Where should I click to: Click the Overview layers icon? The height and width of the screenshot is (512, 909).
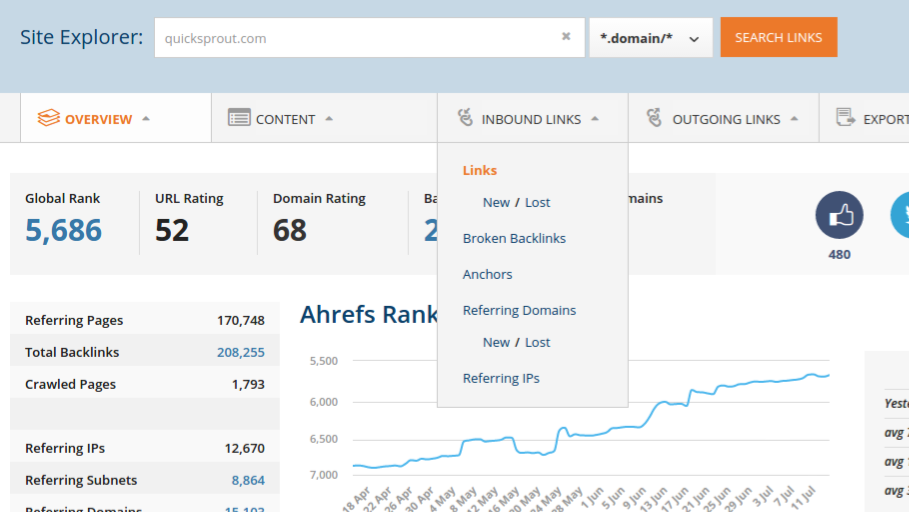(x=49, y=118)
